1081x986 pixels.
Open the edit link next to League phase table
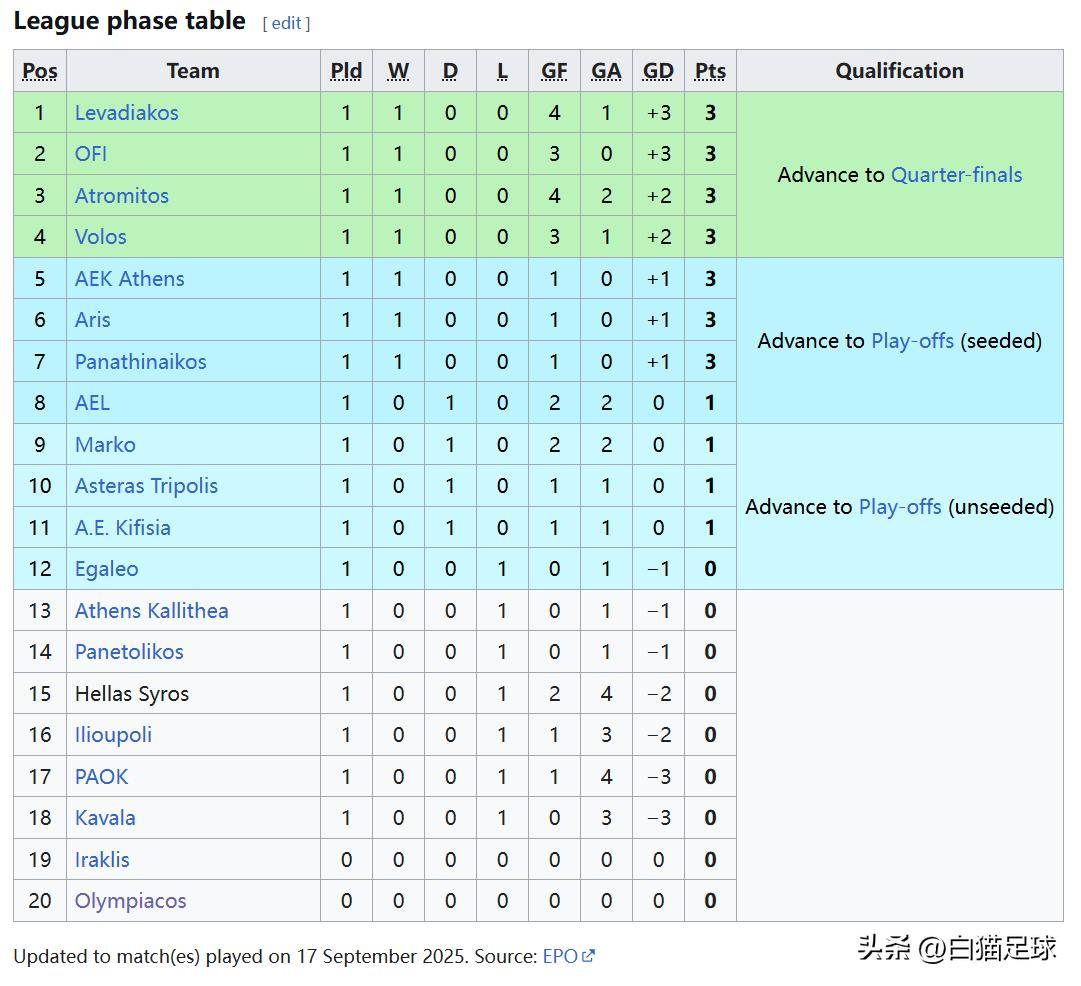point(286,23)
